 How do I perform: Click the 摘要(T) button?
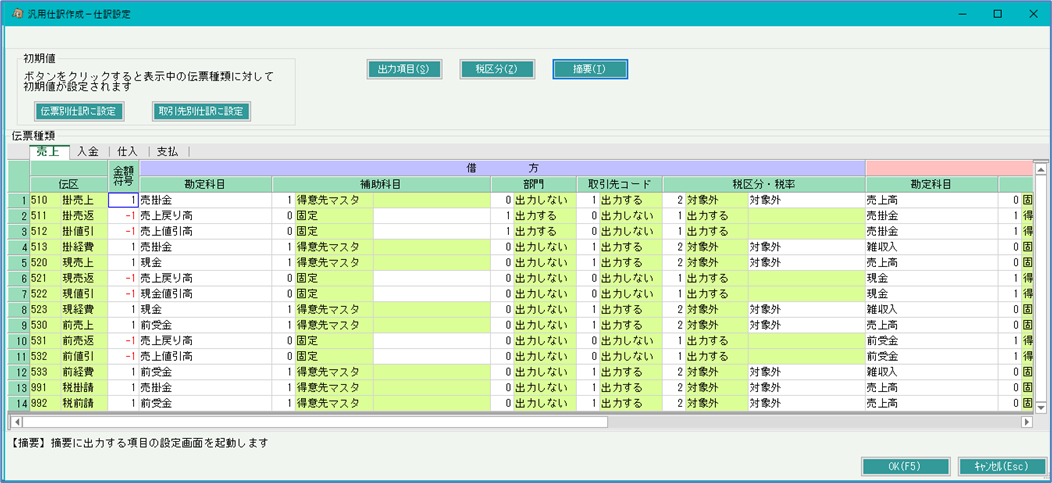click(590, 69)
